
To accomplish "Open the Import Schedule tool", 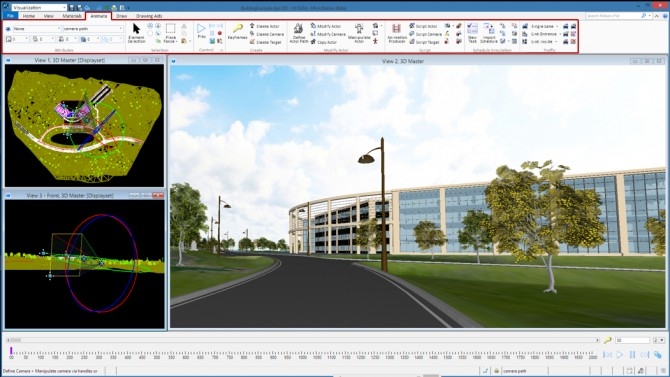I will click(488, 33).
